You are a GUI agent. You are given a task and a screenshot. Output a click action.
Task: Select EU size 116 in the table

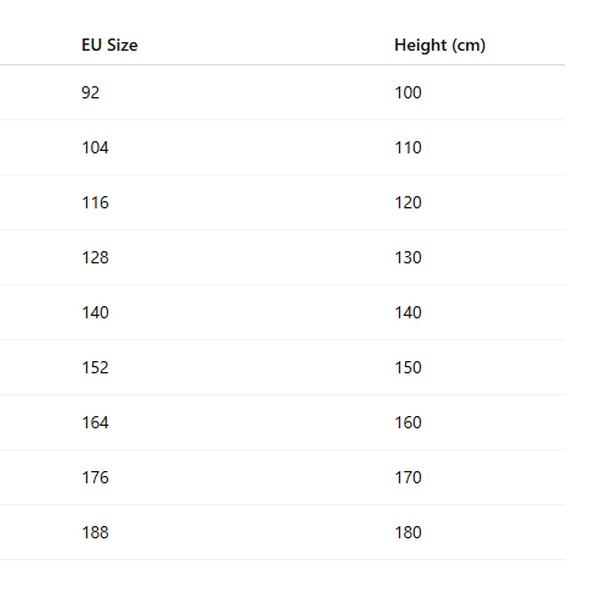click(x=95, y=203)
